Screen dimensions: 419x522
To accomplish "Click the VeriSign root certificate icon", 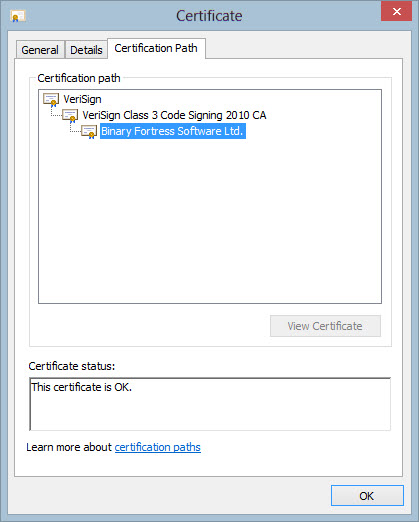I will (51, 99).
